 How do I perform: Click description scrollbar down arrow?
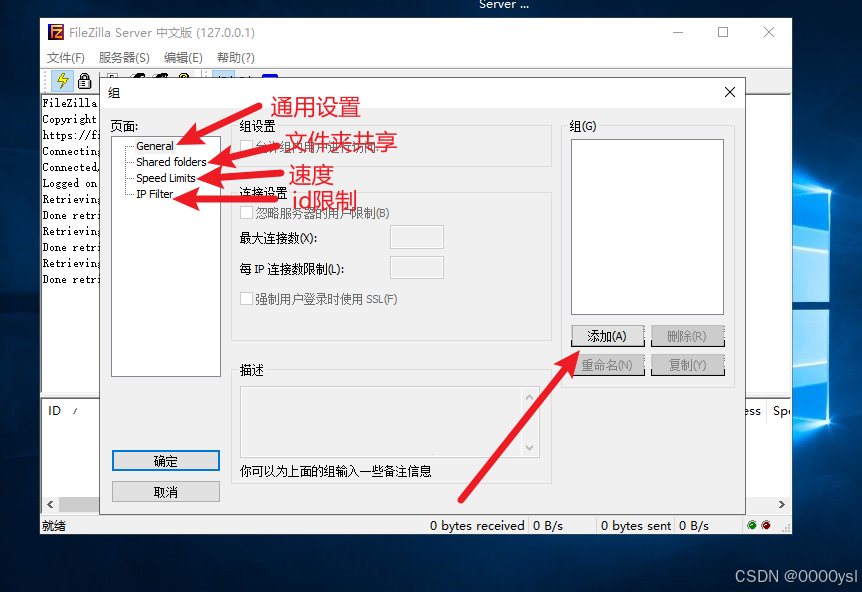[x=529, y=447]
